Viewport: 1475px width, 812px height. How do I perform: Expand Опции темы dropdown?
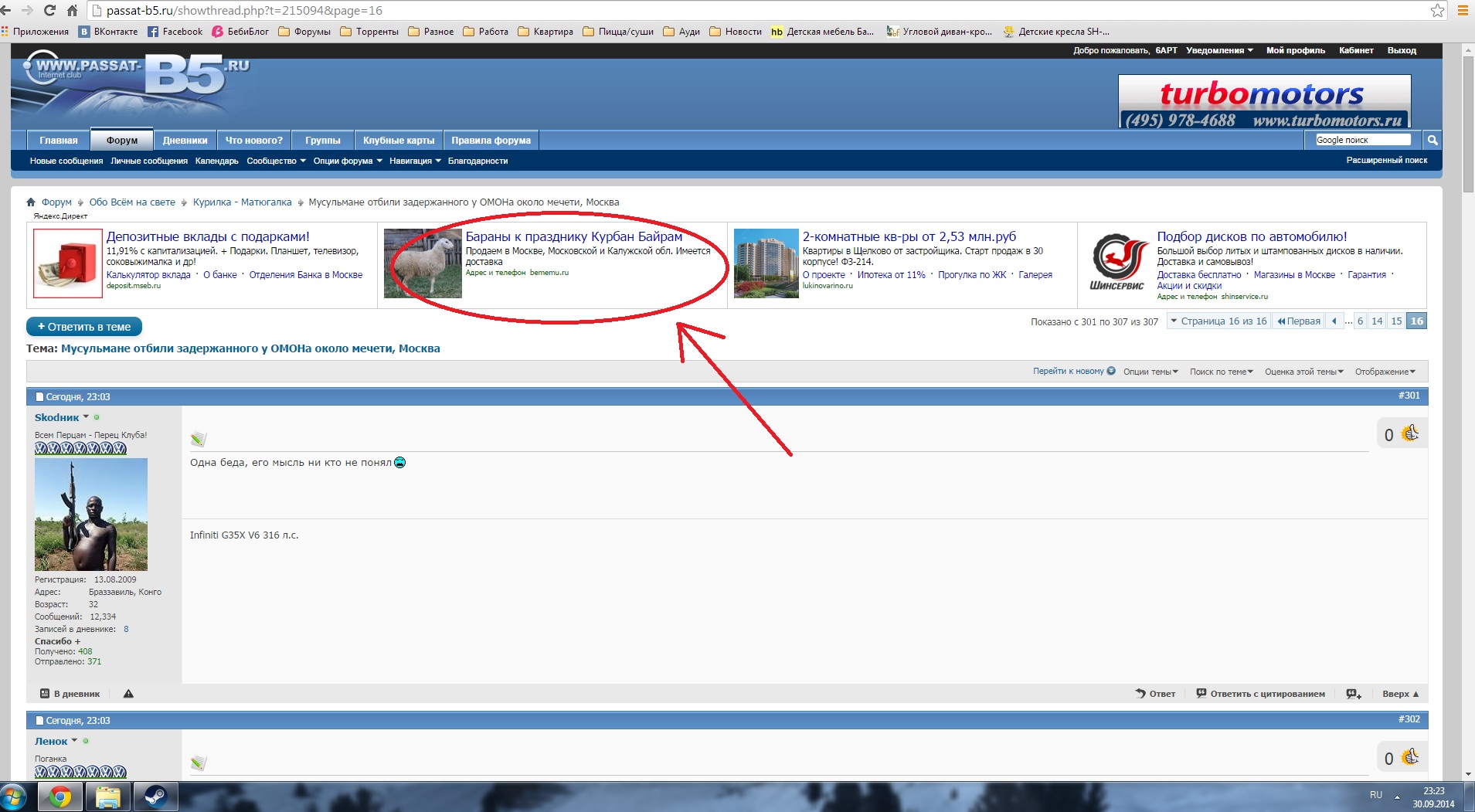point(1150,372)
